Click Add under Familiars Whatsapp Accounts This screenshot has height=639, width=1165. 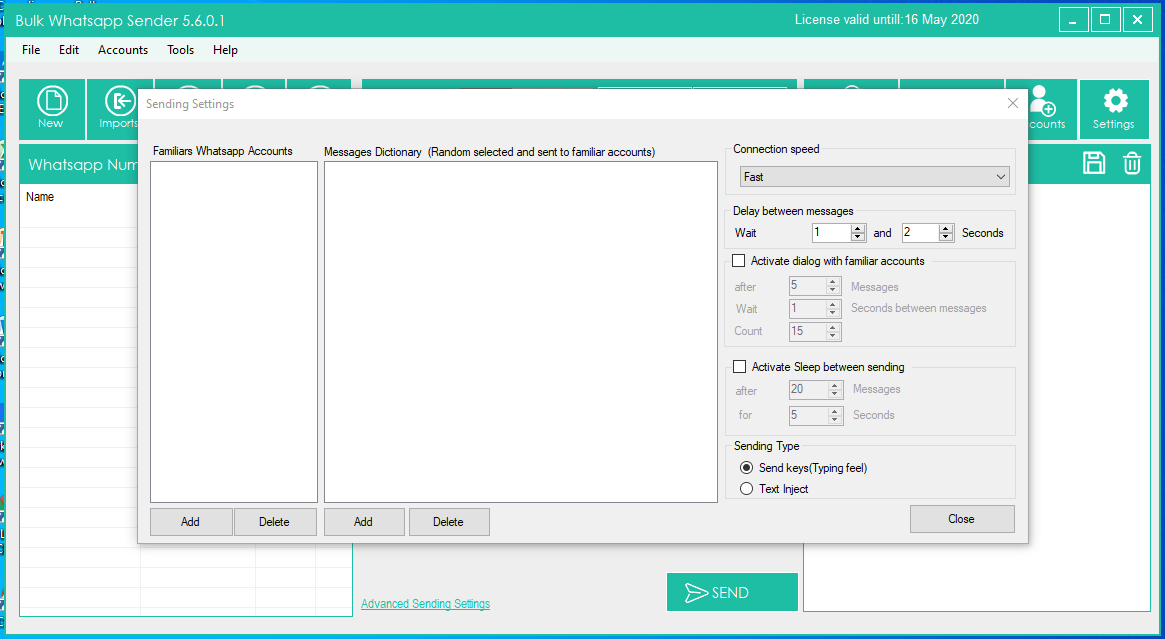pos(190,522)
